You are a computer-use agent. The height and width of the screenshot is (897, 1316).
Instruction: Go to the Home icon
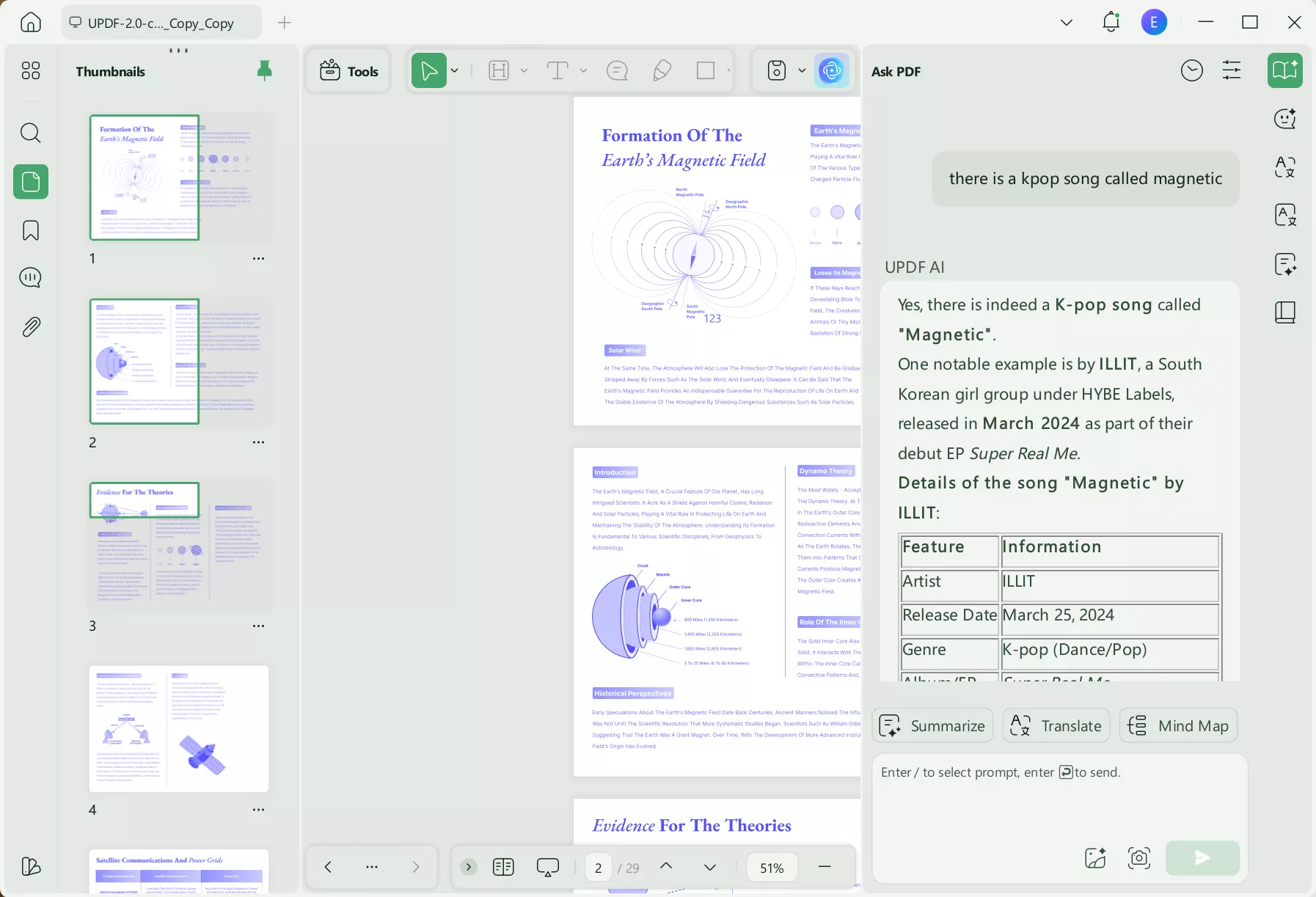point(31,23)
